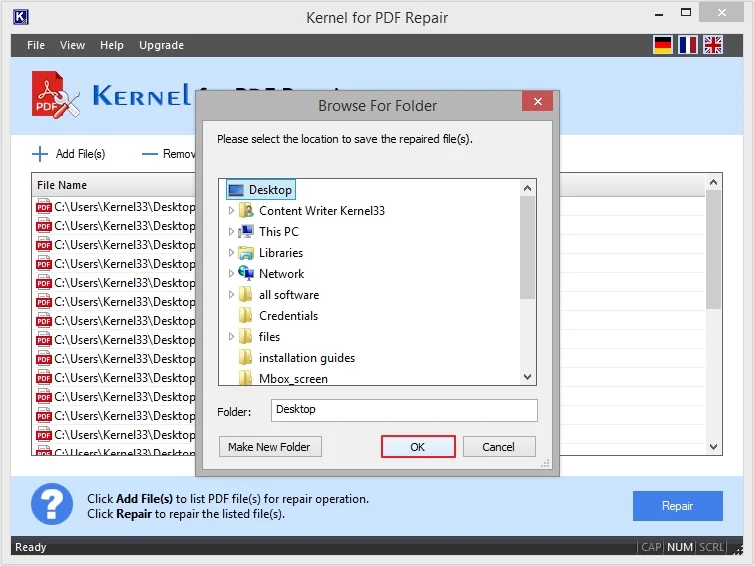Click the minus icon beside Remove

150,154
